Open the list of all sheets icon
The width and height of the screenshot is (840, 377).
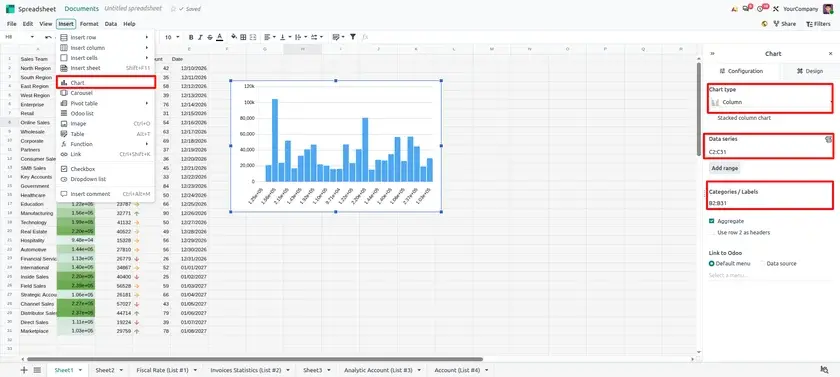coord(37,370)
